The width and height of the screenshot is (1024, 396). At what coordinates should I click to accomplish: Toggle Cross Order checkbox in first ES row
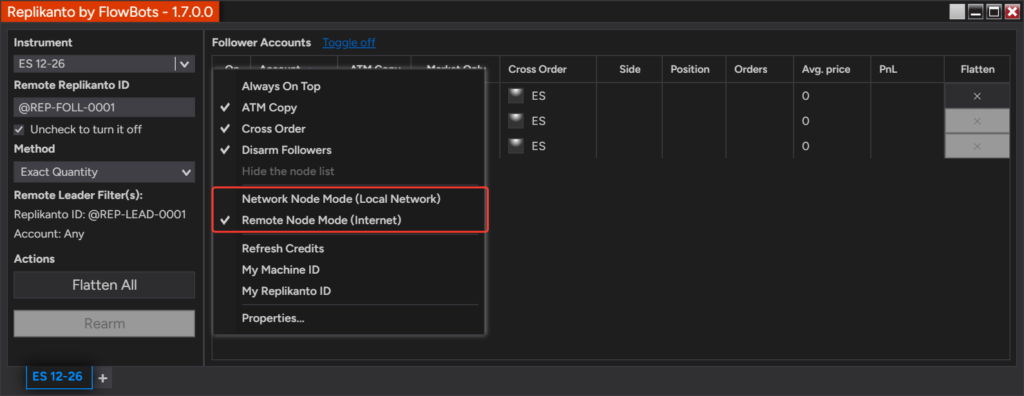coord(516,95)
